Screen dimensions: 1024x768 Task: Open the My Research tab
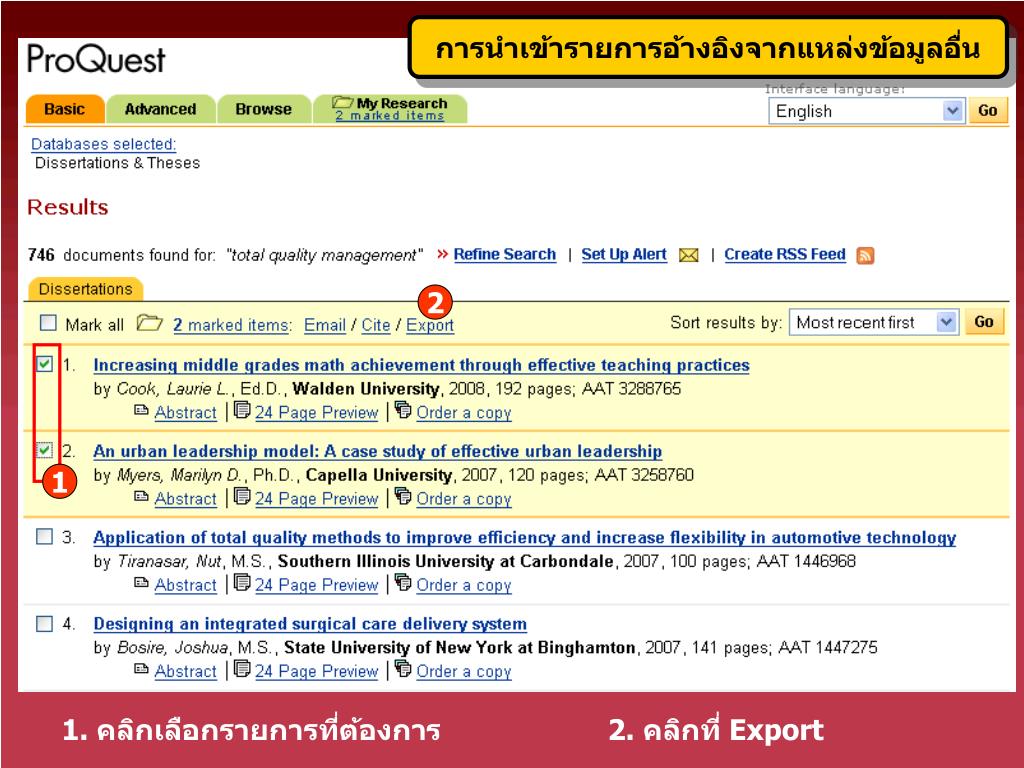pyautogui.click(x=391, y=108)
